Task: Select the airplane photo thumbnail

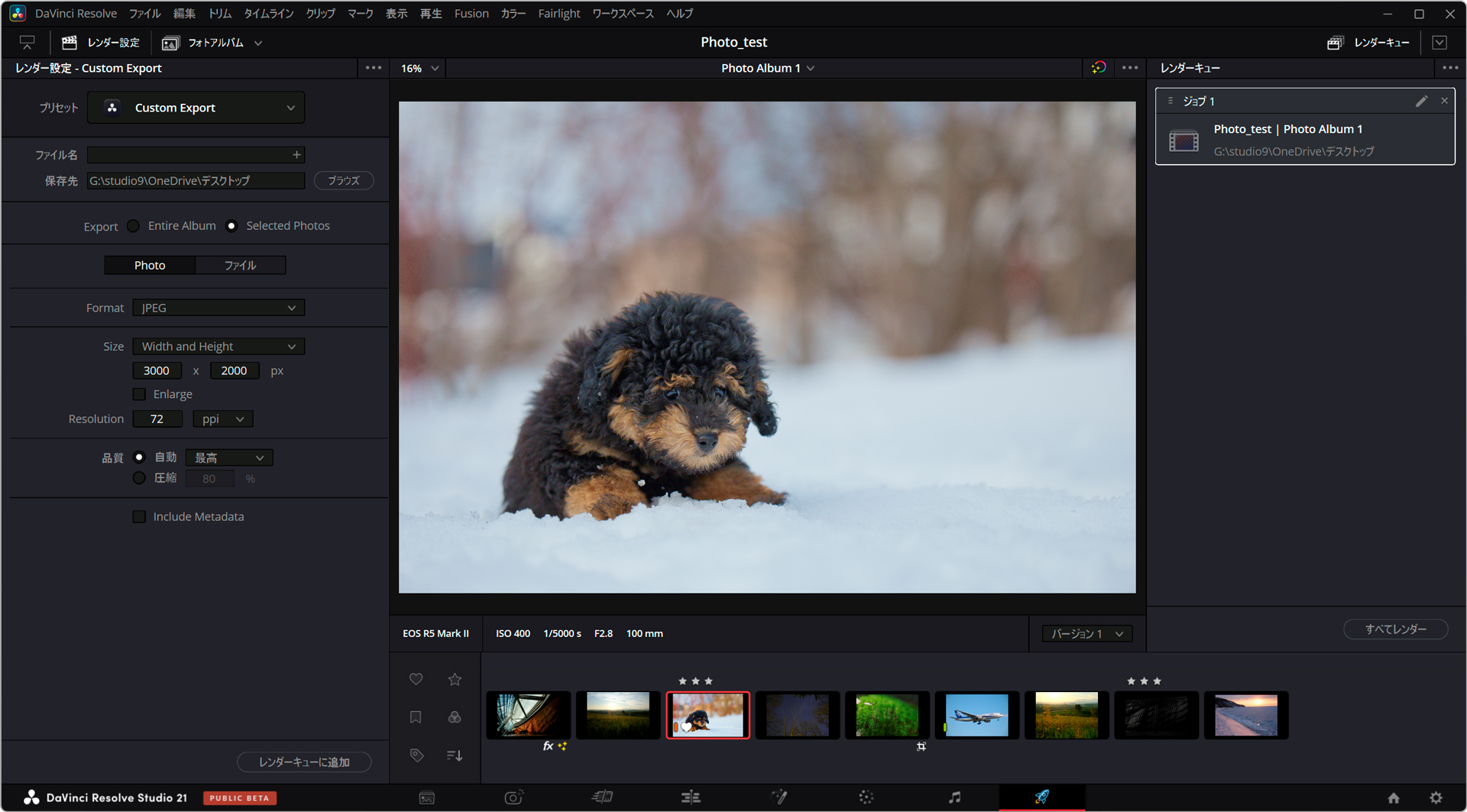Action: pyautogui.click(x=976, y=715)
